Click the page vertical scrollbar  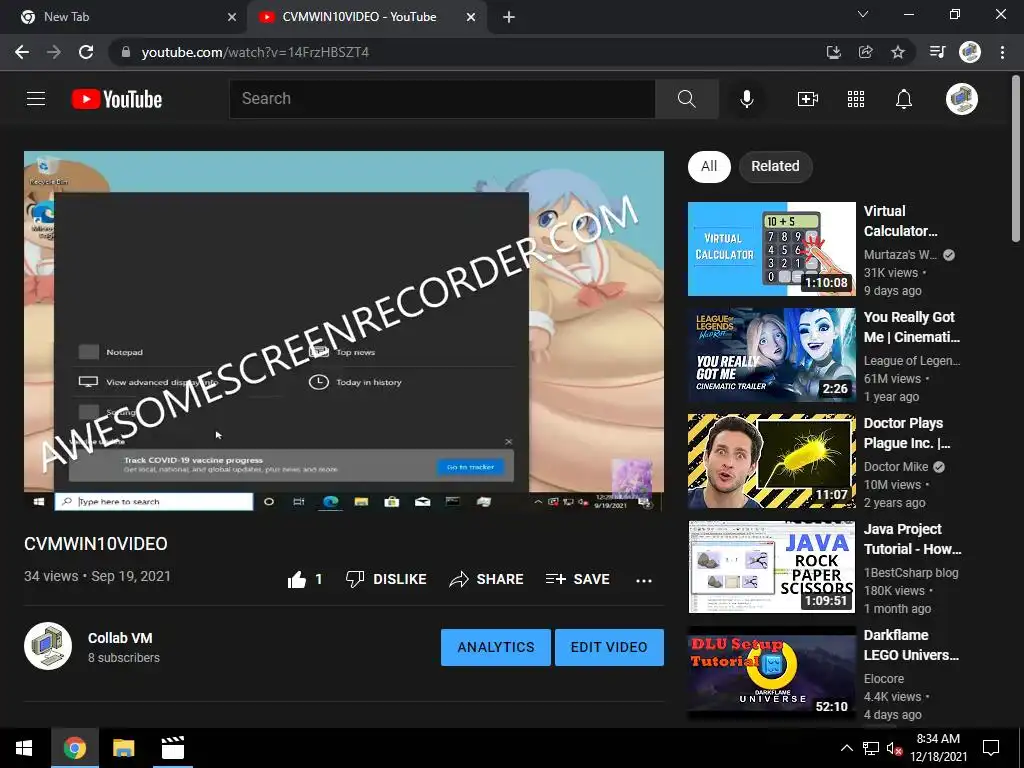1016,159
